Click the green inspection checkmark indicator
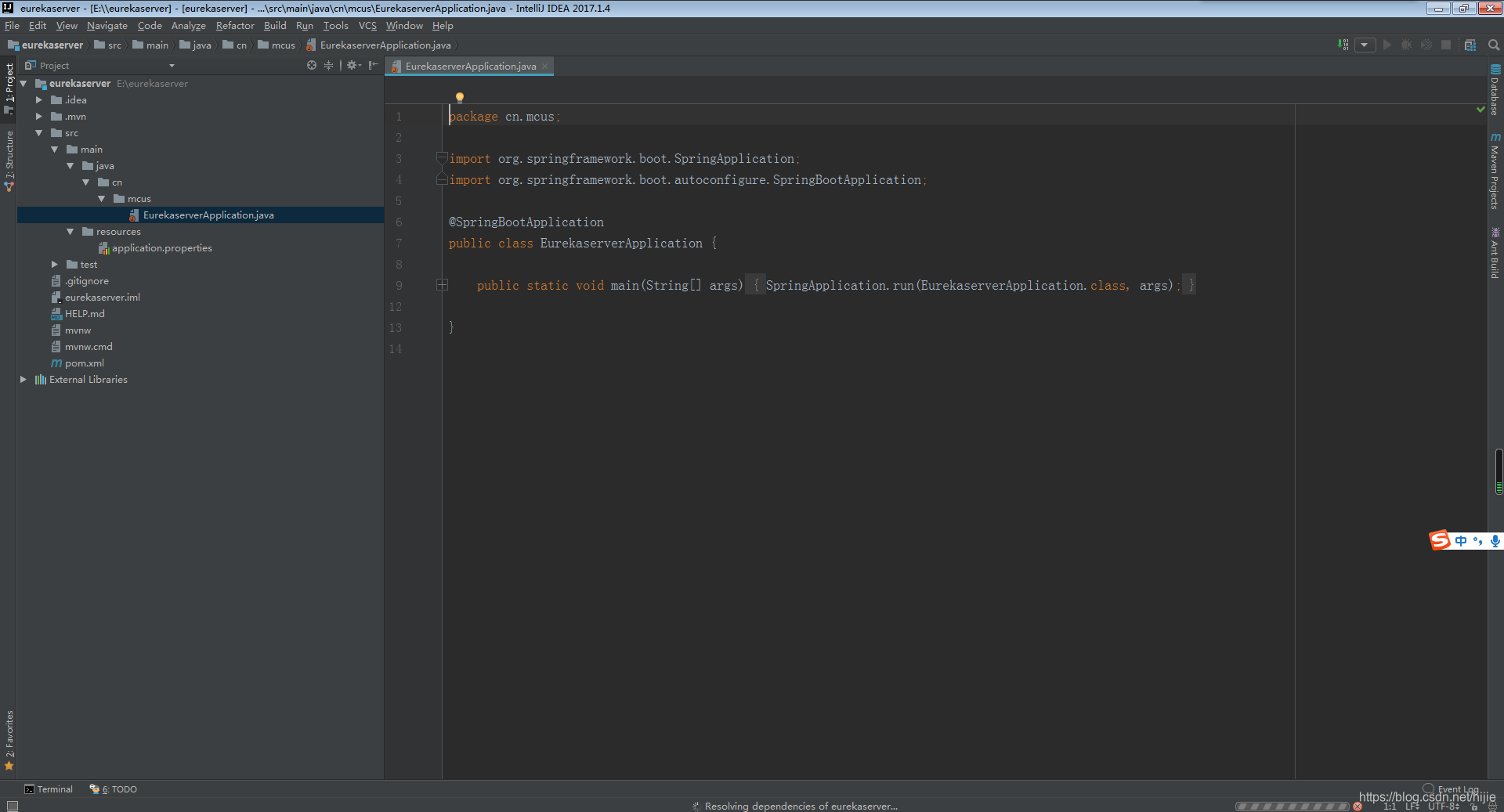 (x=1480, y=109)
